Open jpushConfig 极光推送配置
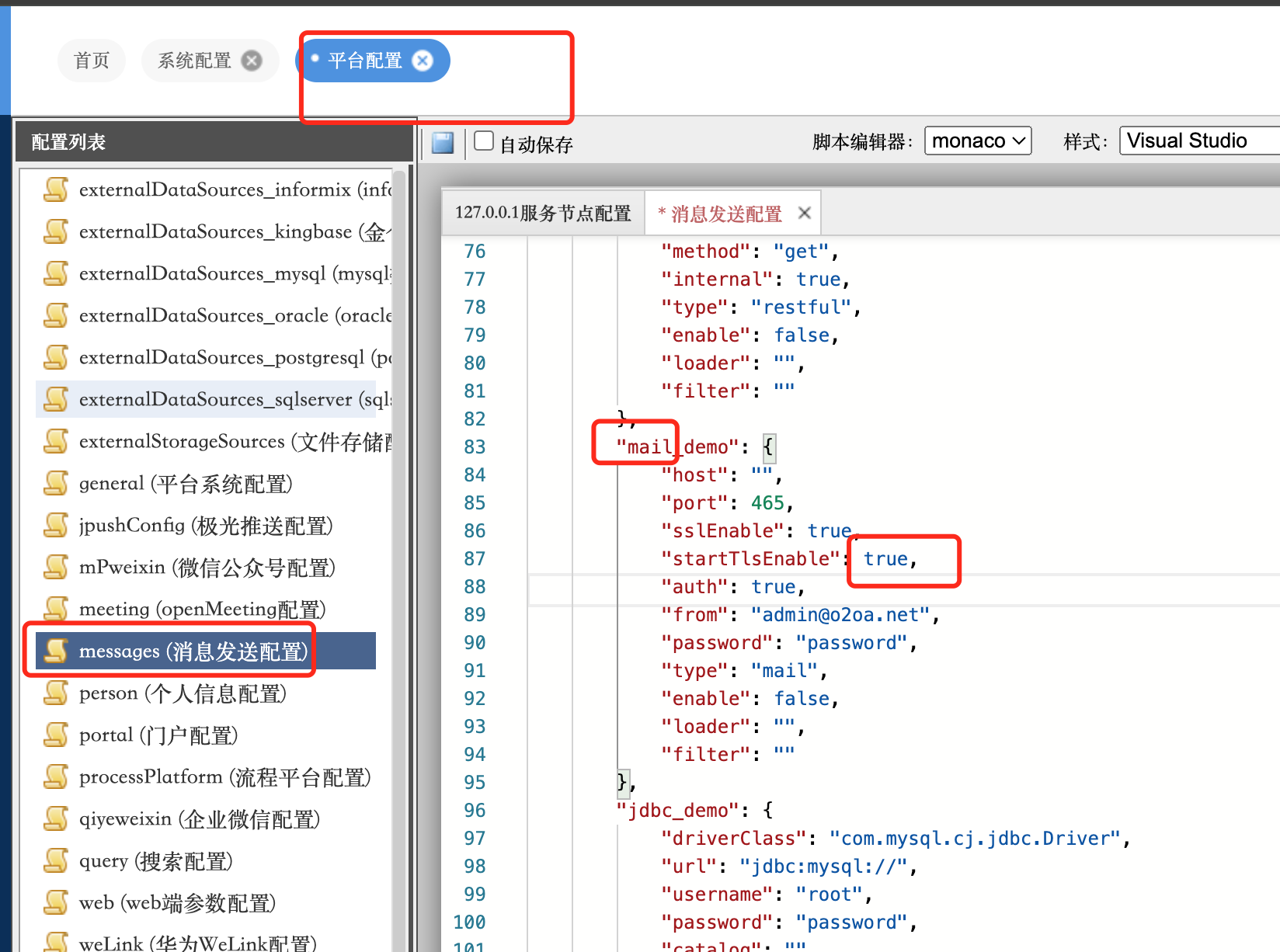 (206, 524)
